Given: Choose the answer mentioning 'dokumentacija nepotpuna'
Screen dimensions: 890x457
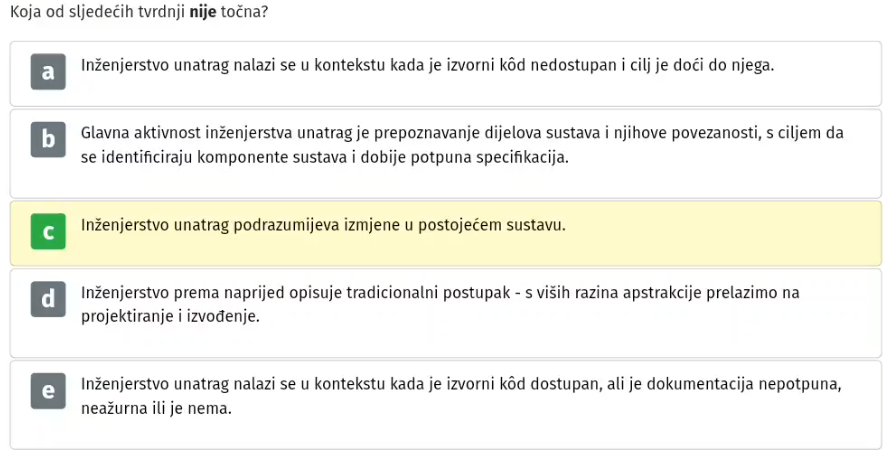Looking at the screenshot, I should point(446,405).
